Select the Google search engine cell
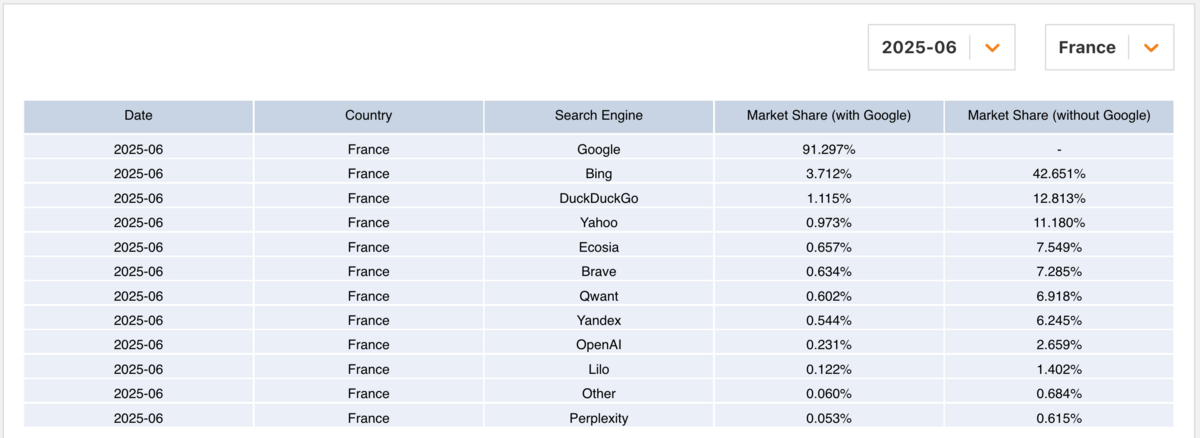The height and width of the screenshot is (438, 1200). click(599, 149)
